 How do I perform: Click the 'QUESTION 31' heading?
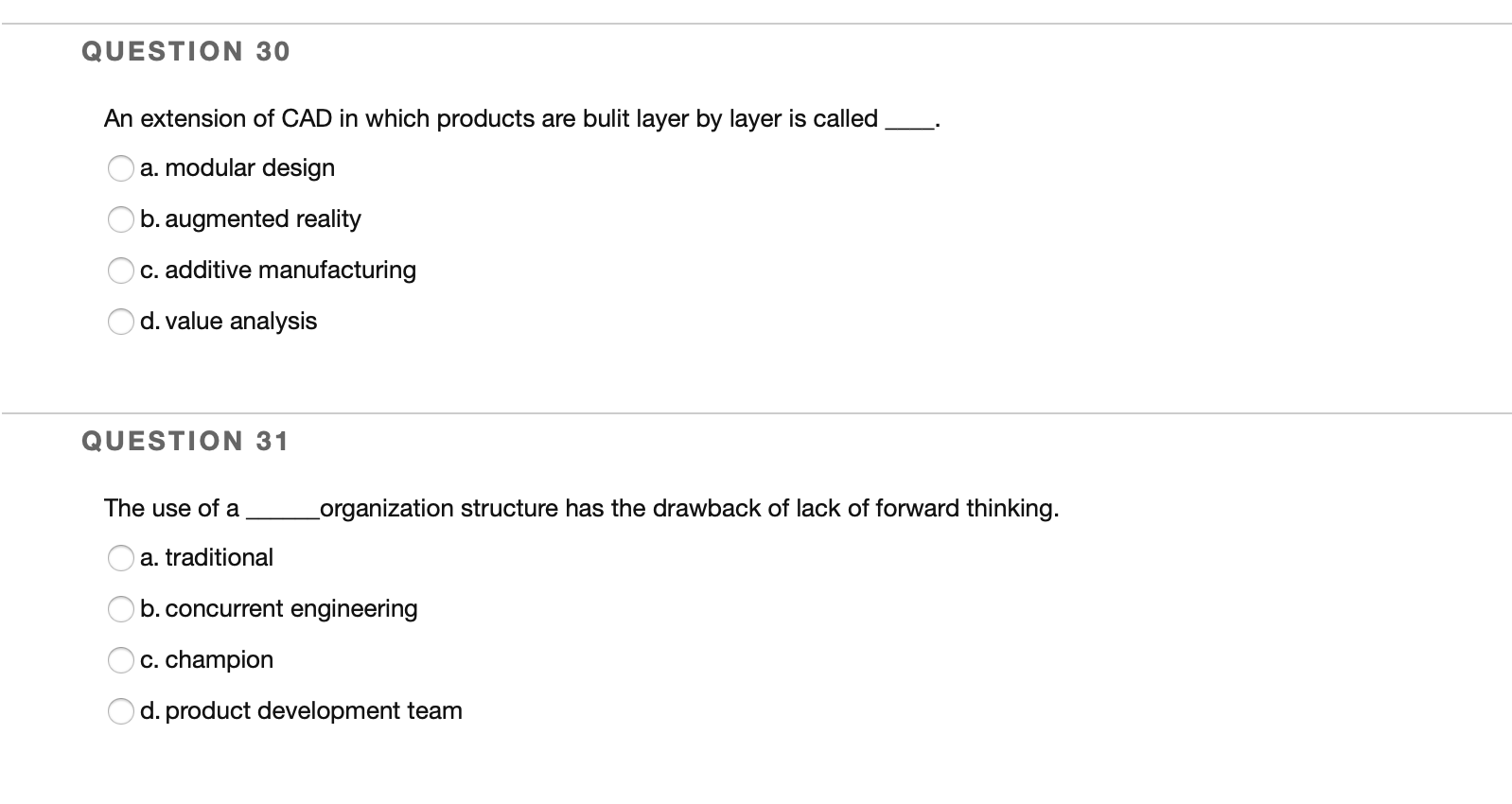coord(185,440)
